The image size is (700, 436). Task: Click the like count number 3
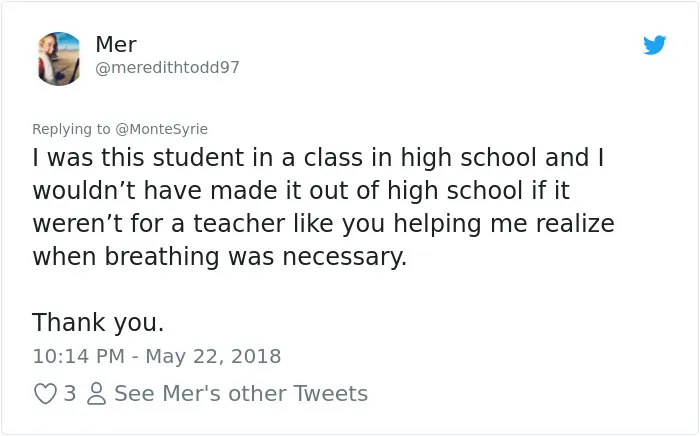click(70, 393)
